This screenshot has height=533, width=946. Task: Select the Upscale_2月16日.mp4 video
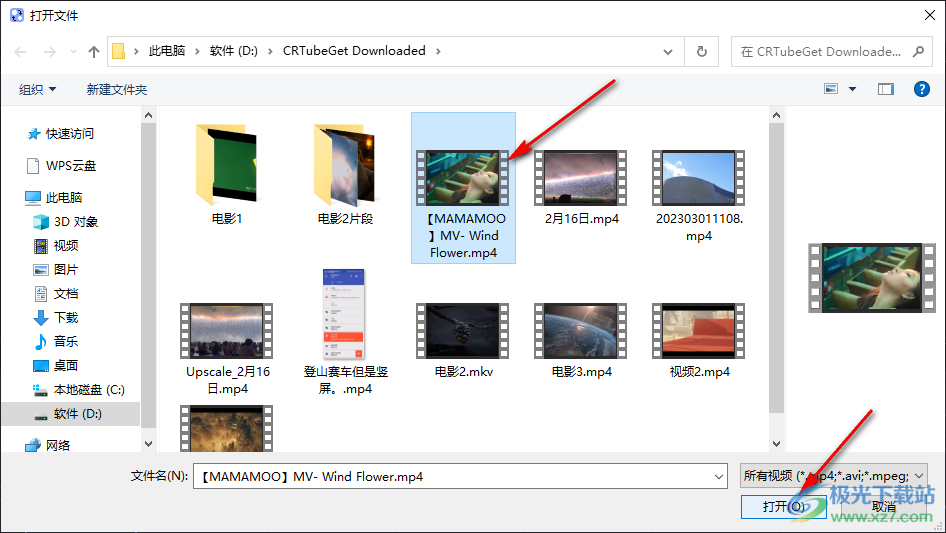[227, 349]
